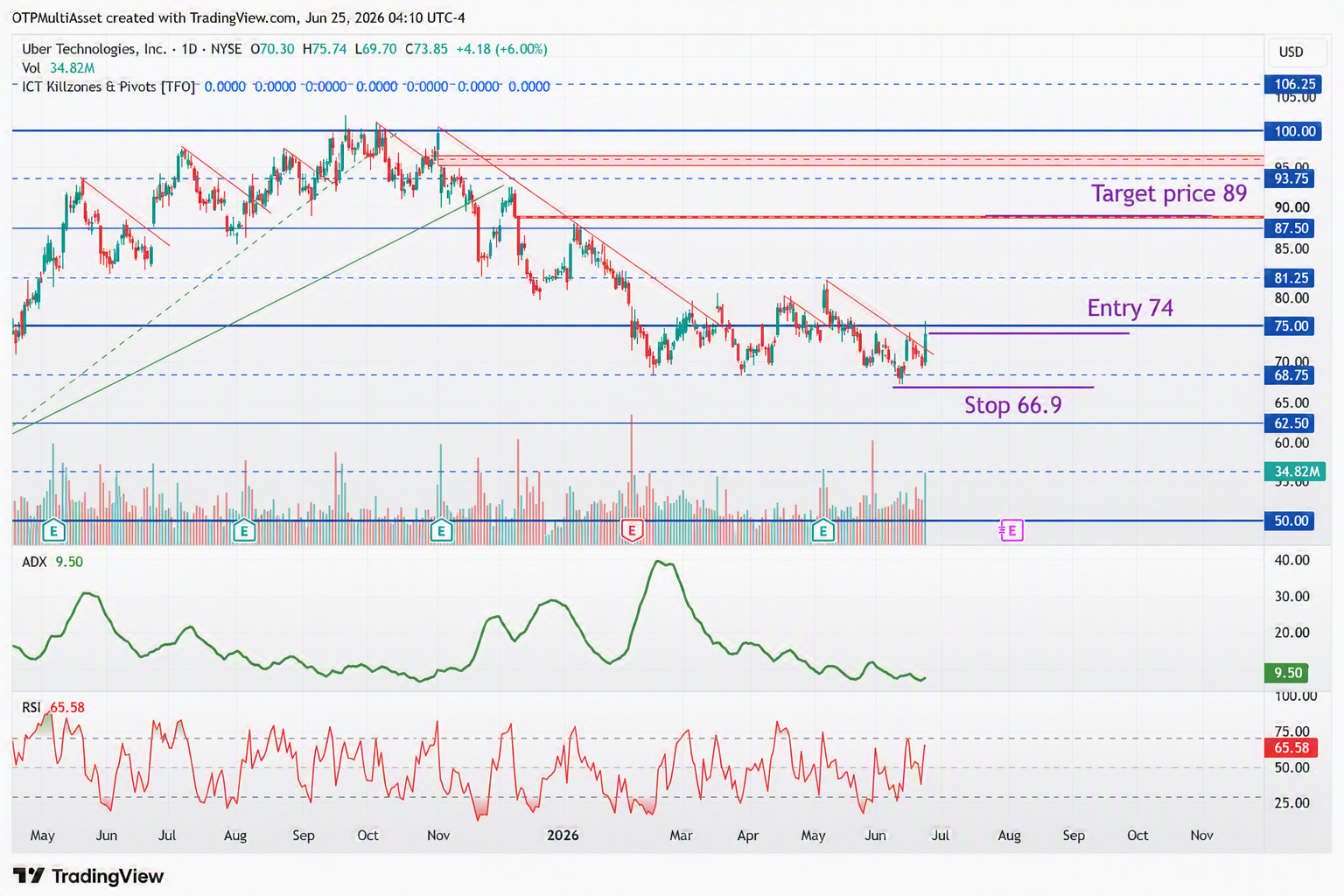Select the ICT Killzones & Pivots indicator legend
The height and width of the screenshot is (896, 1344).
(x=108, y=87)
